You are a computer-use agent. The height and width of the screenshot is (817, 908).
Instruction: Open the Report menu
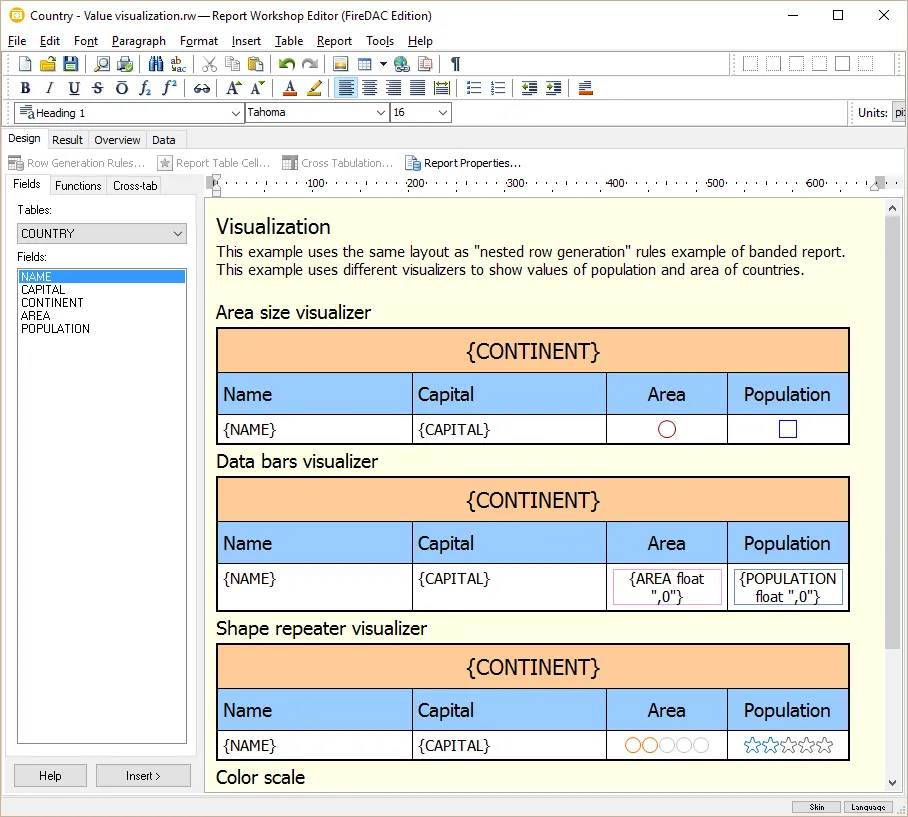pos(334,41)
